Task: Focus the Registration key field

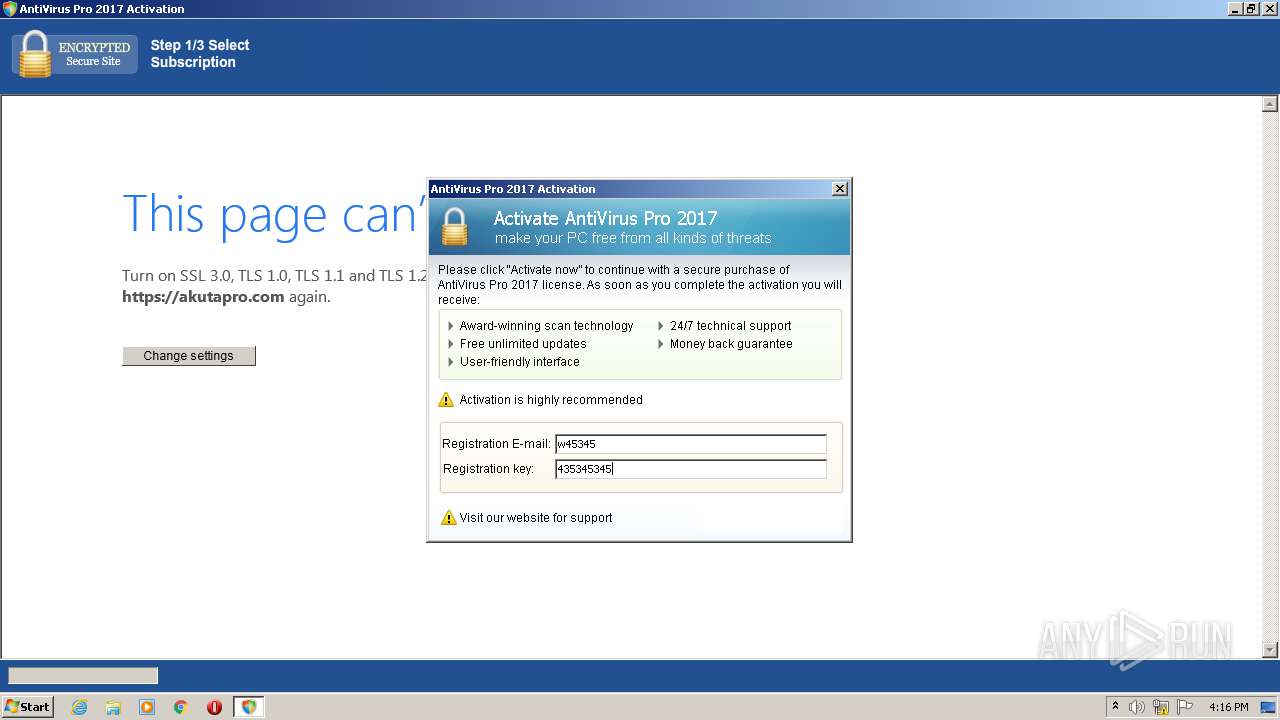Action: pos(691,469)
